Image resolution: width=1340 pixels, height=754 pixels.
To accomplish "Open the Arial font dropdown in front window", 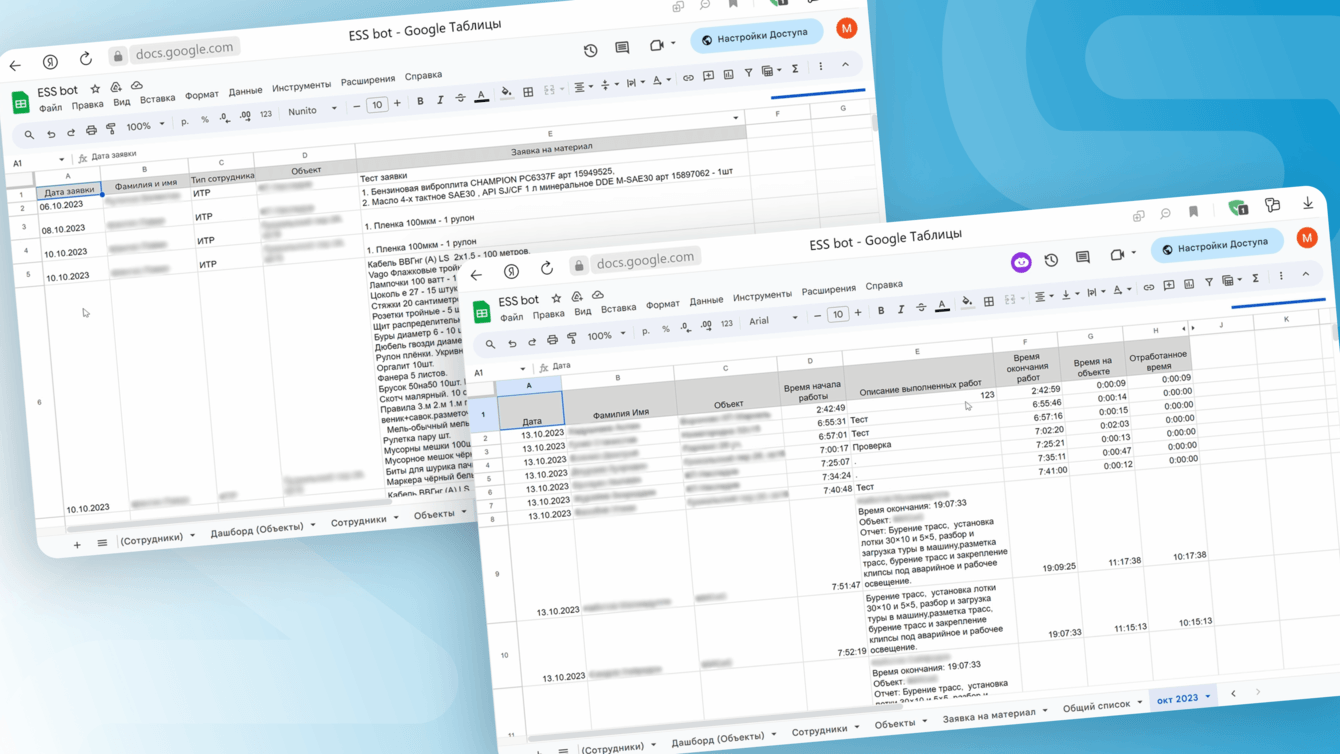I will tap(774, 320).
